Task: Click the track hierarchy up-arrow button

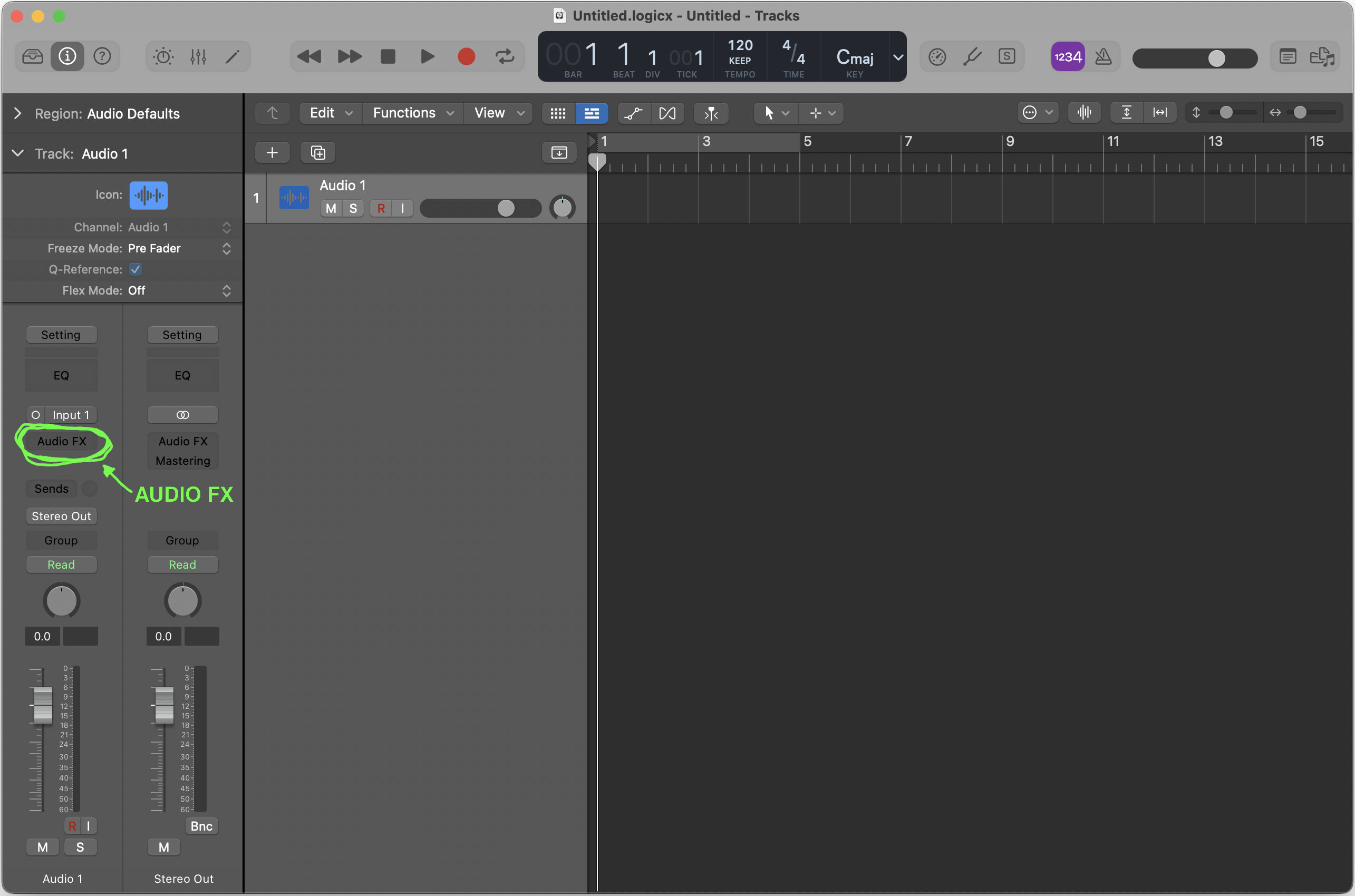Action: [273, 113]
